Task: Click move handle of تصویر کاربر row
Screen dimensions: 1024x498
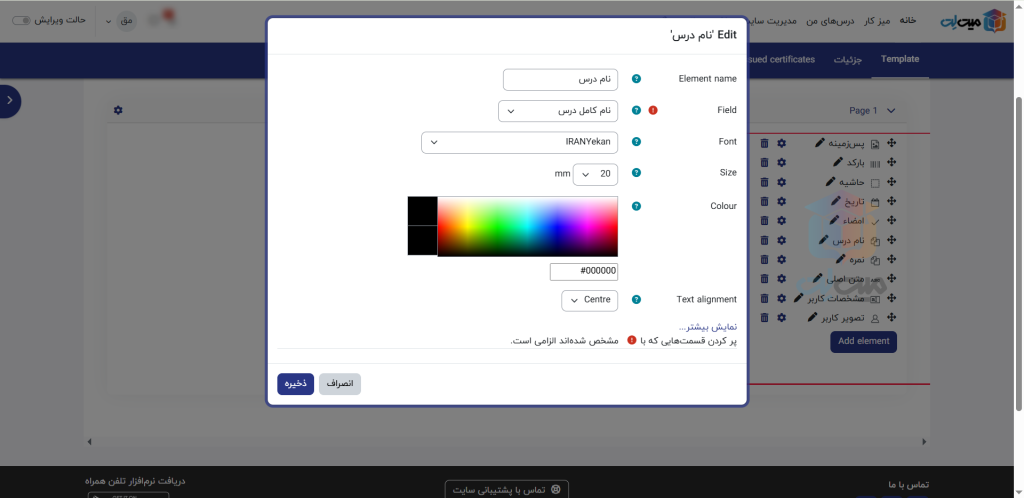Action: [891, 318]
